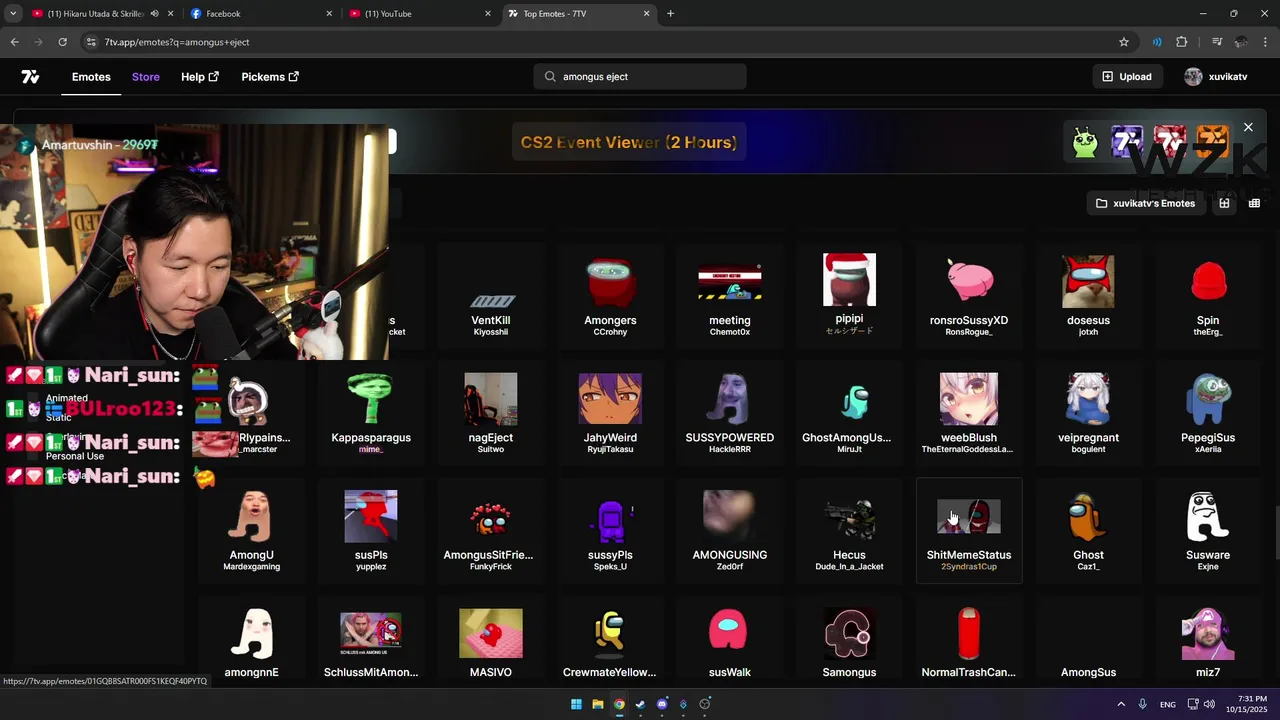Open the ronsroSussyXD emote

(969, 297)
